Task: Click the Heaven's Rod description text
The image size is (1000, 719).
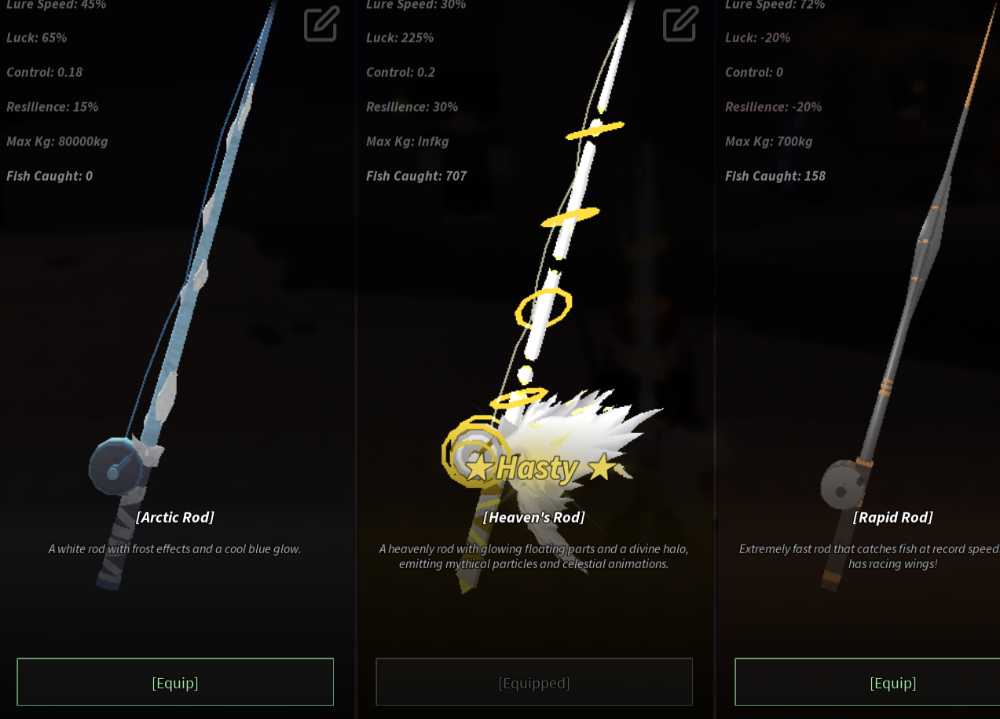Action: tap(534, 556)
